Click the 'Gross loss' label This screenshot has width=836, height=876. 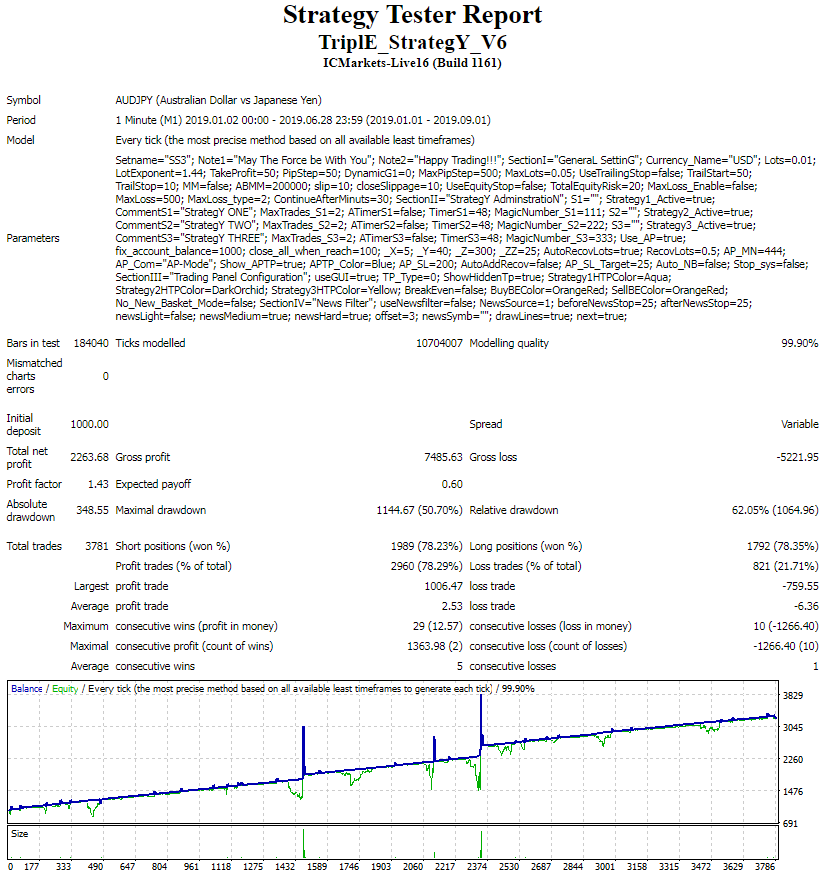[x=493, y=457]
